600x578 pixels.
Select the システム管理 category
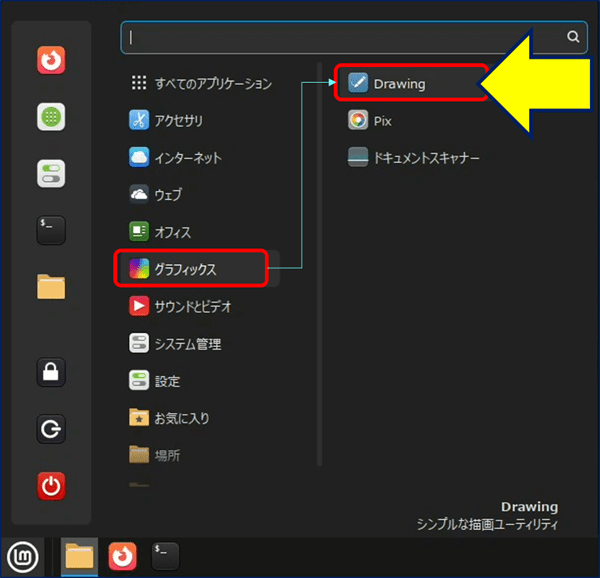201,344
